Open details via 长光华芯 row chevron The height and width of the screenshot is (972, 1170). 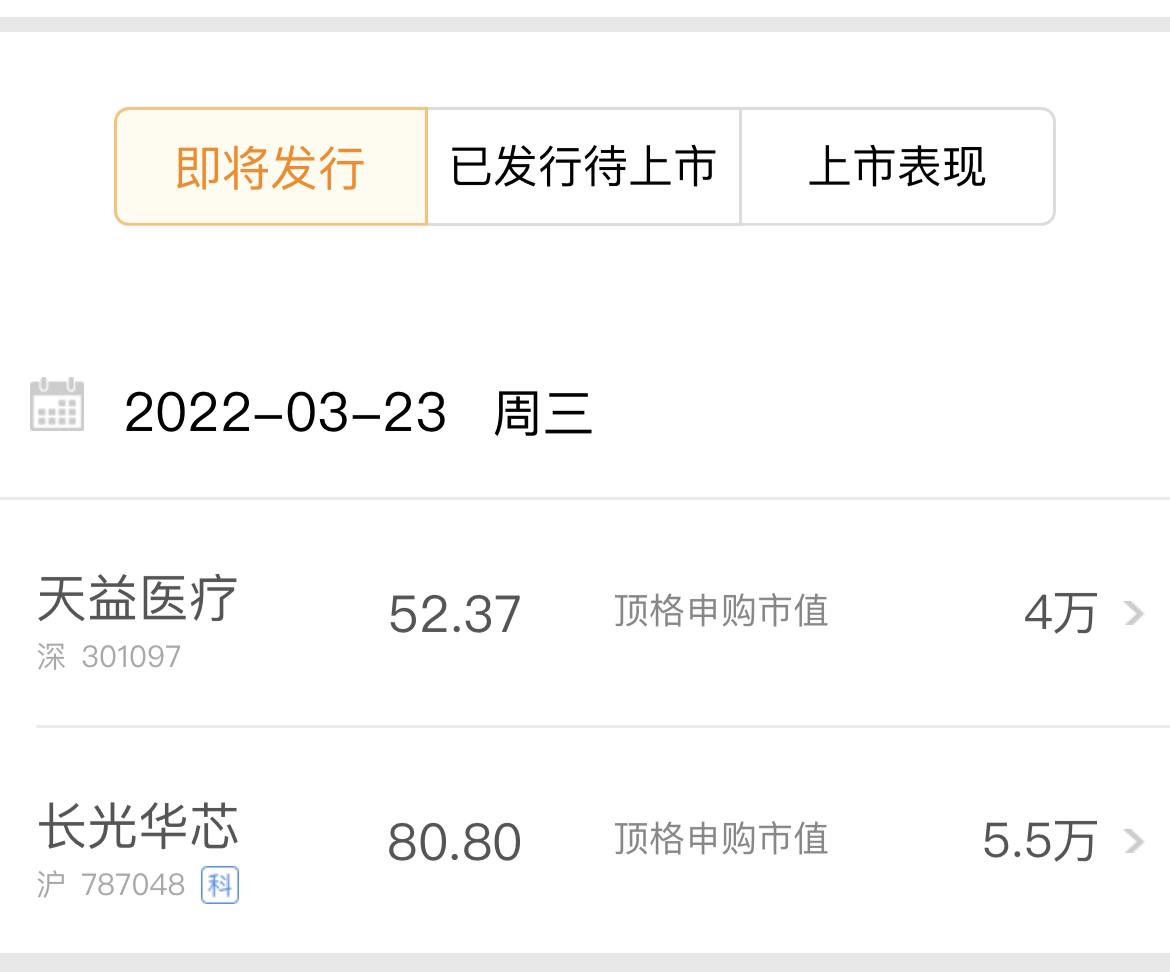point(1134,841)
